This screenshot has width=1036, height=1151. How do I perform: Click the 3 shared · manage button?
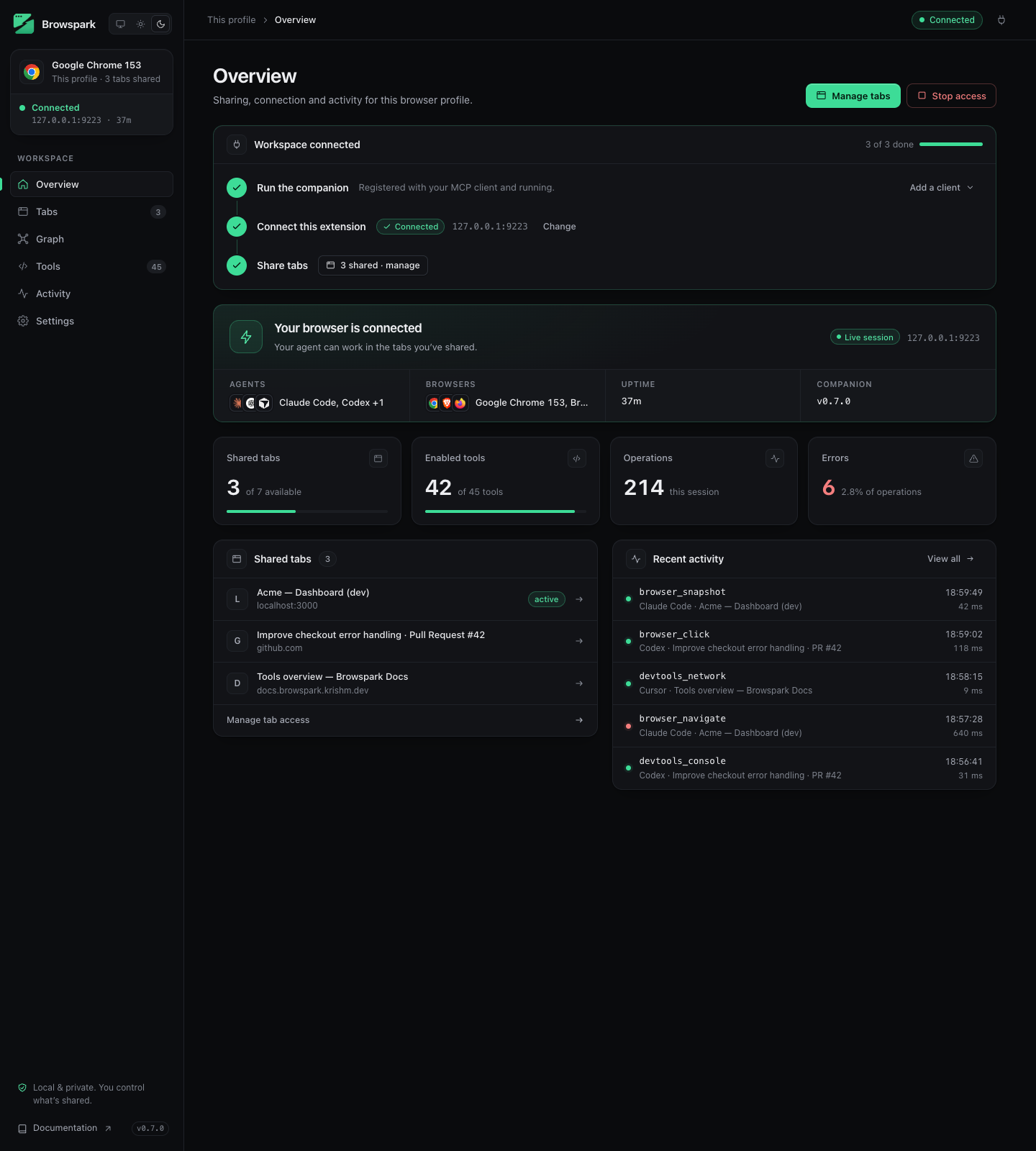(373, 265)
